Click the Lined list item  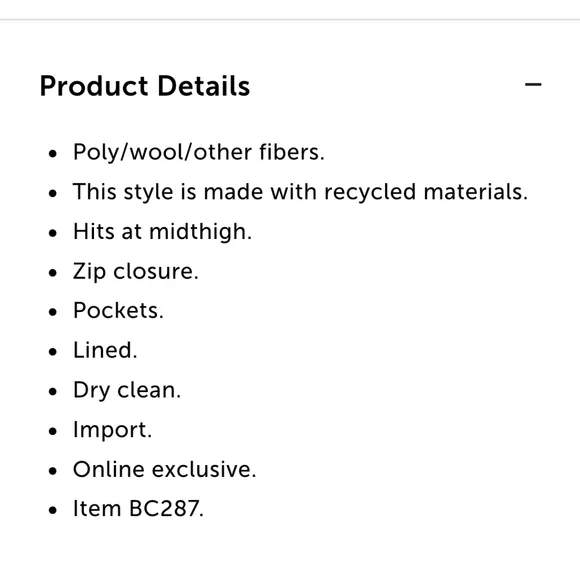coord(105,350)
